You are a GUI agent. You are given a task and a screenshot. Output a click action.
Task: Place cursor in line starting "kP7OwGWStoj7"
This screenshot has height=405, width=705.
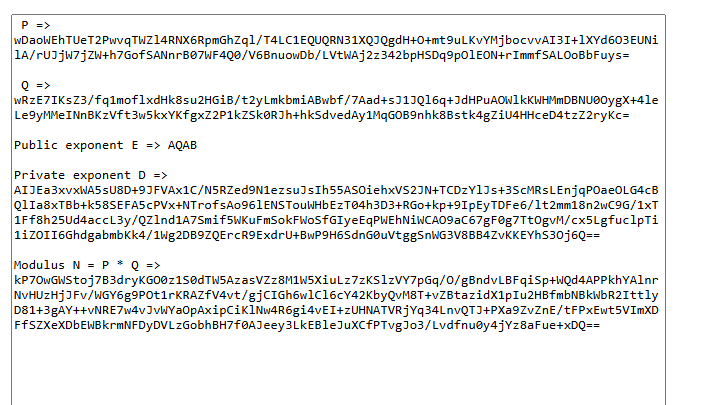pos(336,280)
